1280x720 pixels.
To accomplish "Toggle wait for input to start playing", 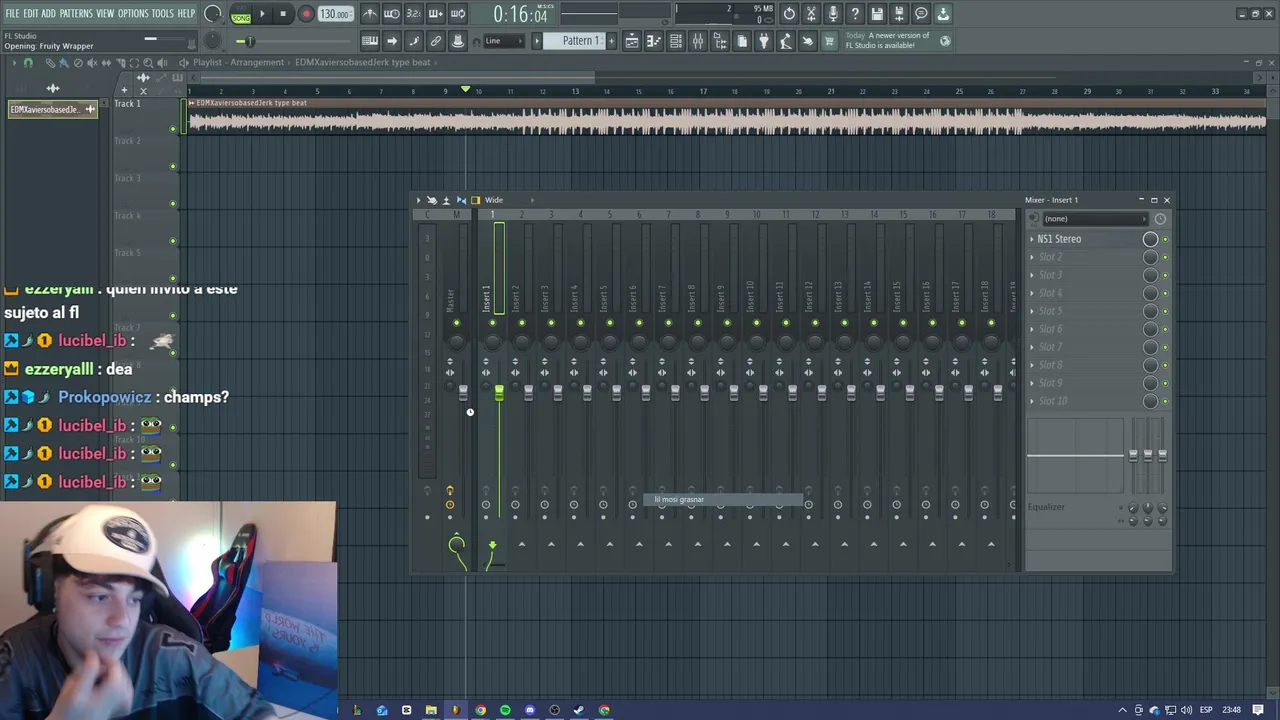I will pyautogui.click(x=392, y=14).
